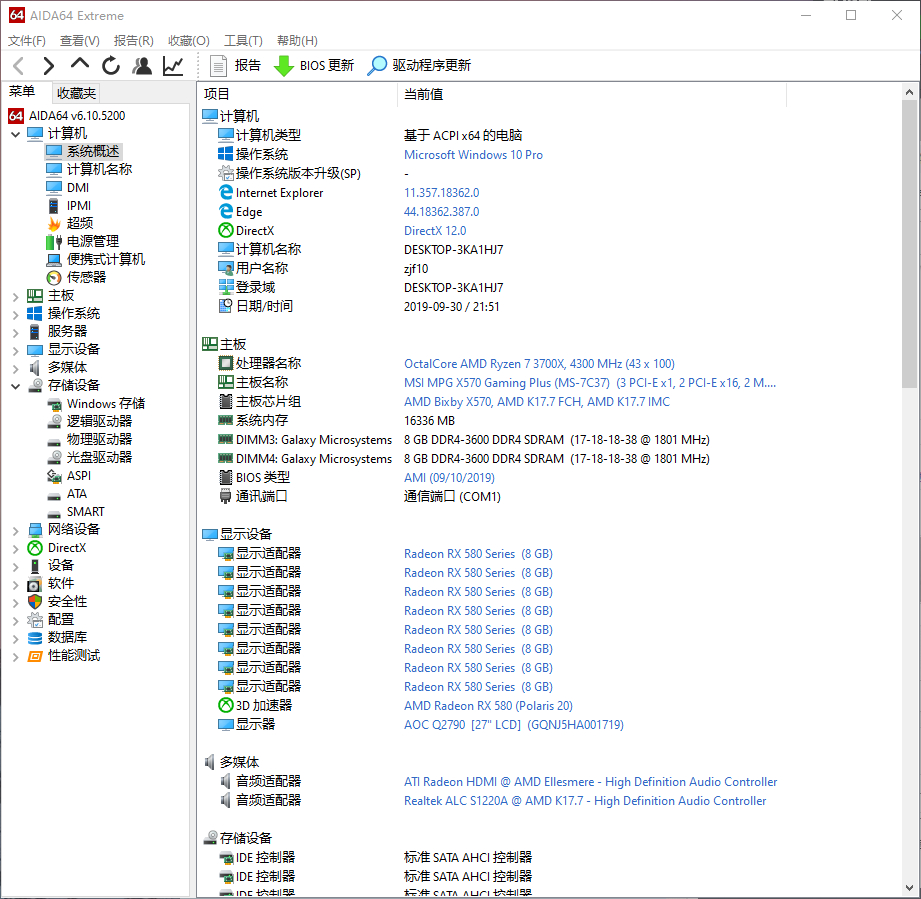Refresh the view with the Refresh icon

[x=110, y=66]
